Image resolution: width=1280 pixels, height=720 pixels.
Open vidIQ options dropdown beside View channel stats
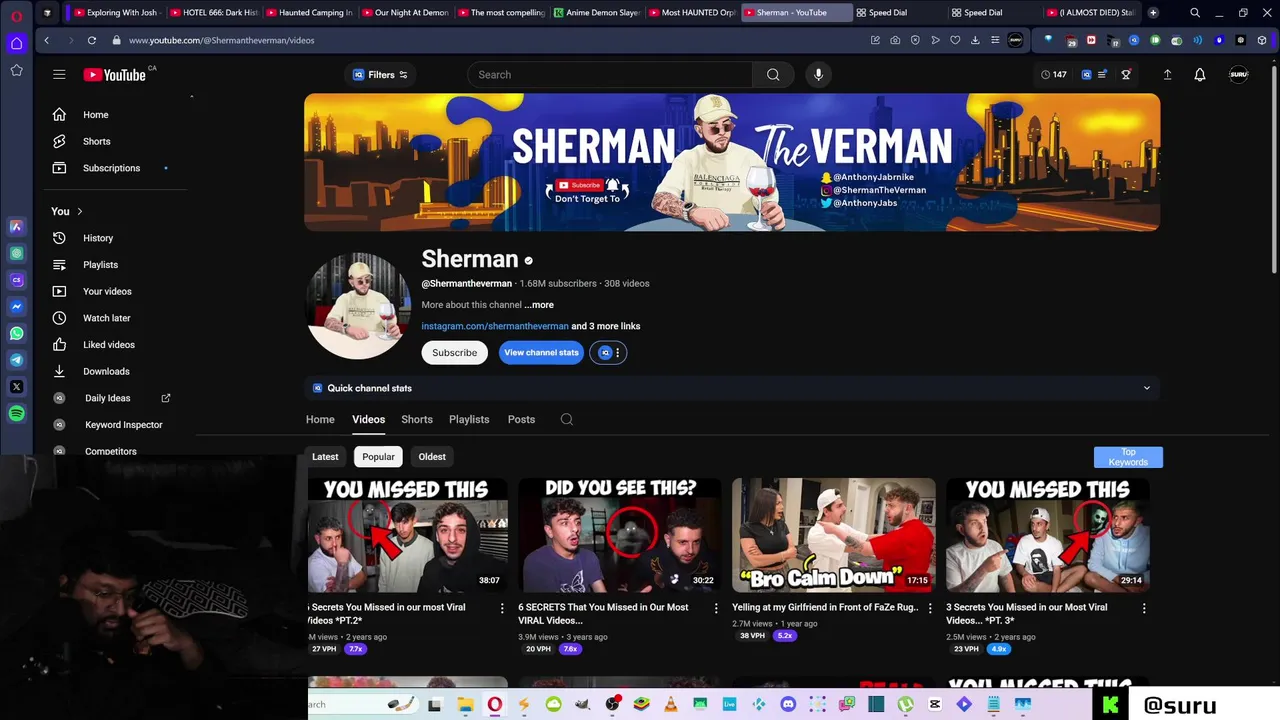tap(608, 352)
